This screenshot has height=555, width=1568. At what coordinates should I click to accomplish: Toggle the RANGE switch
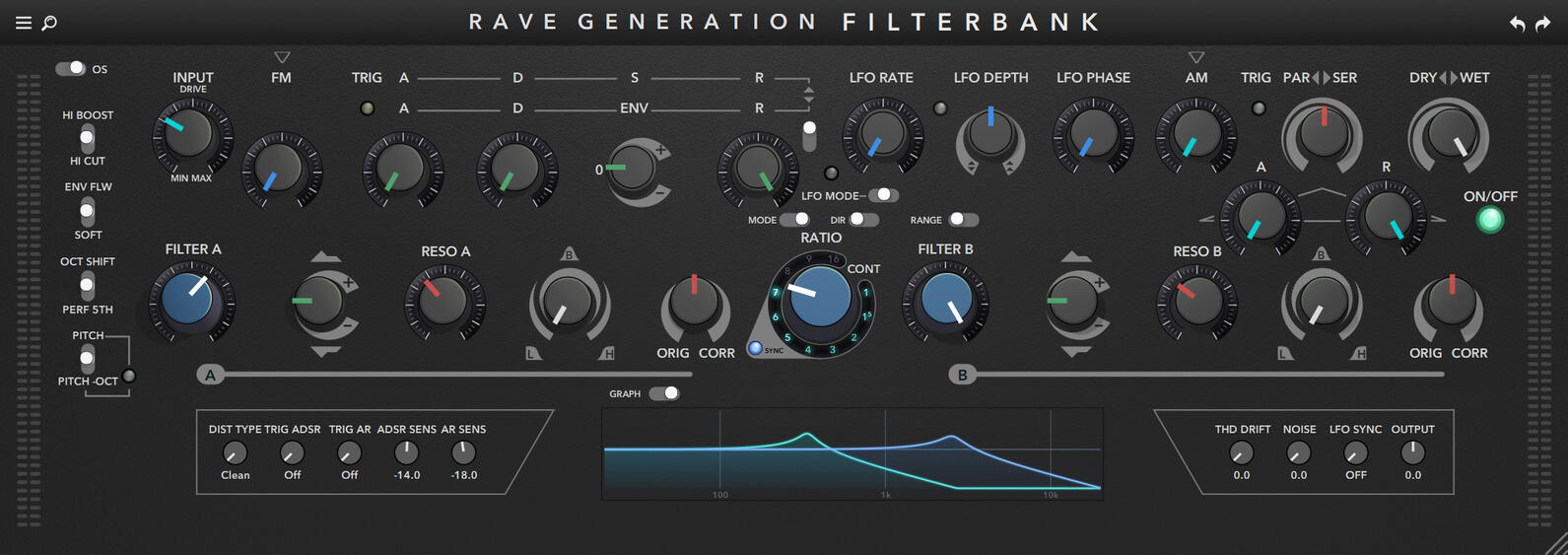[963, 219]
